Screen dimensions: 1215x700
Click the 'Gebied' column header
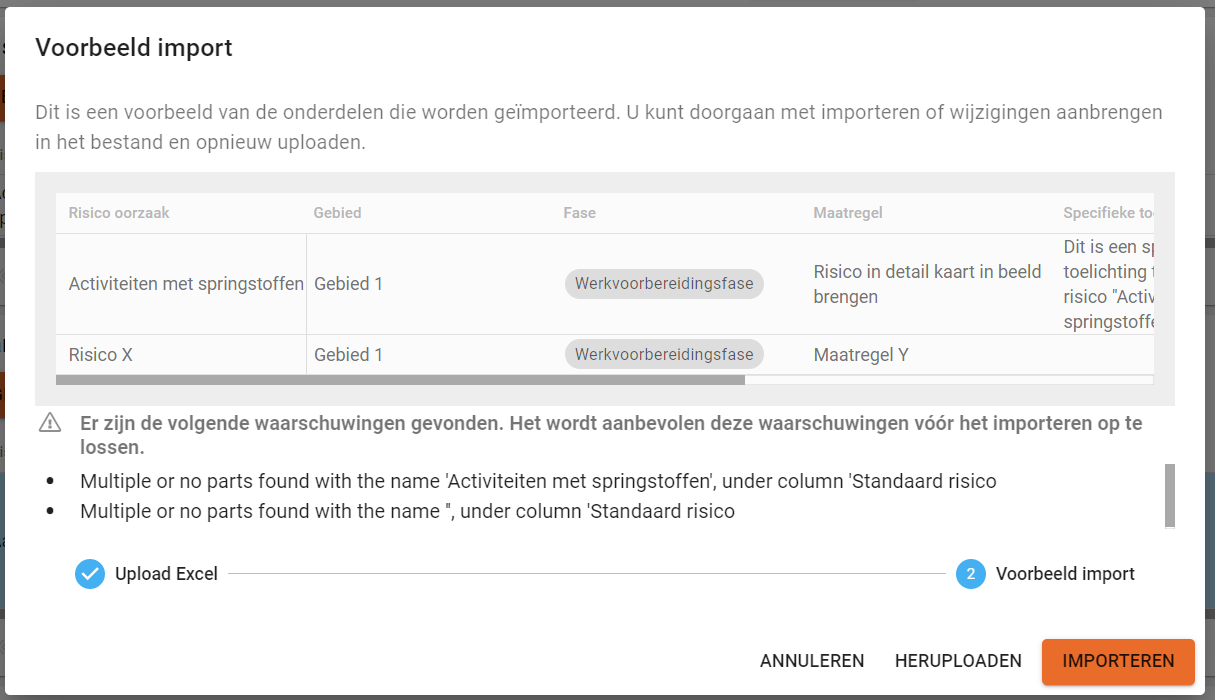[338, 213]
